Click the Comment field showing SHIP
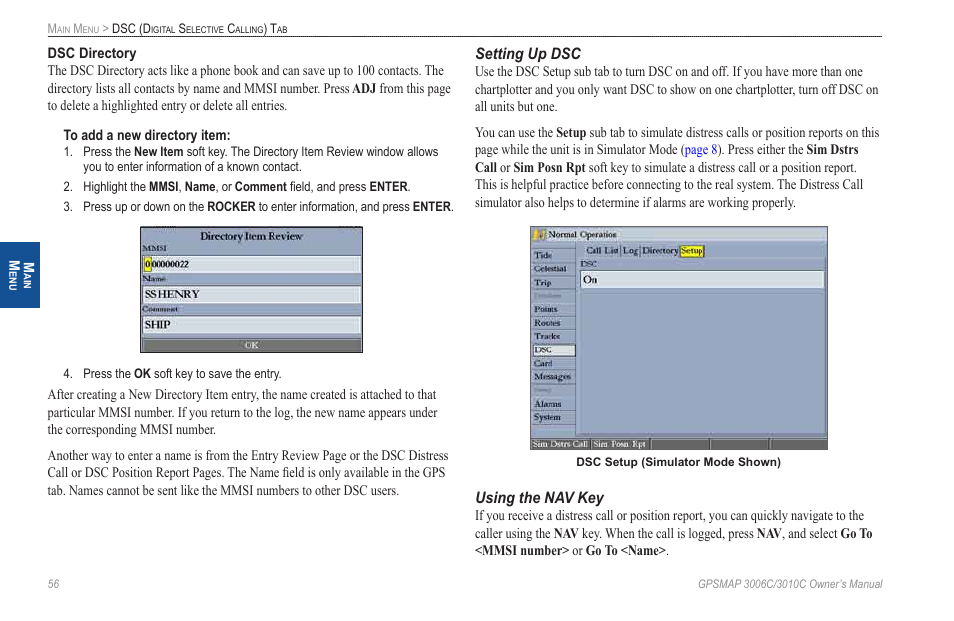 251,325
